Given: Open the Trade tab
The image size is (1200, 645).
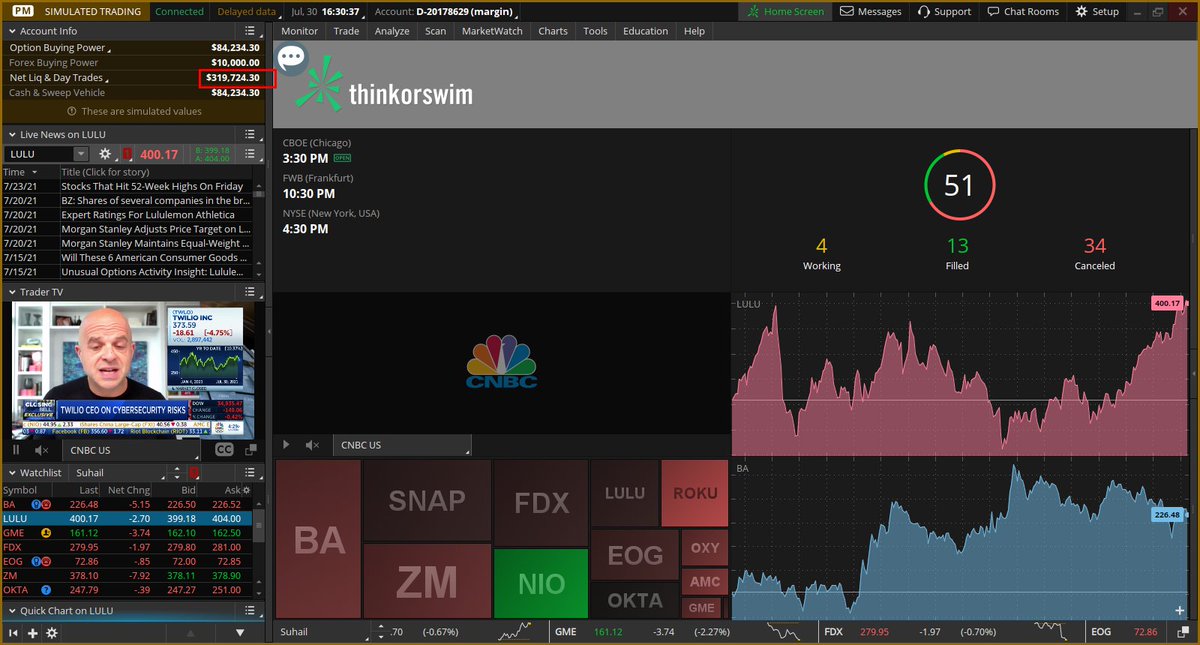Looking at the screenshot, I should (x=346, y=31).
